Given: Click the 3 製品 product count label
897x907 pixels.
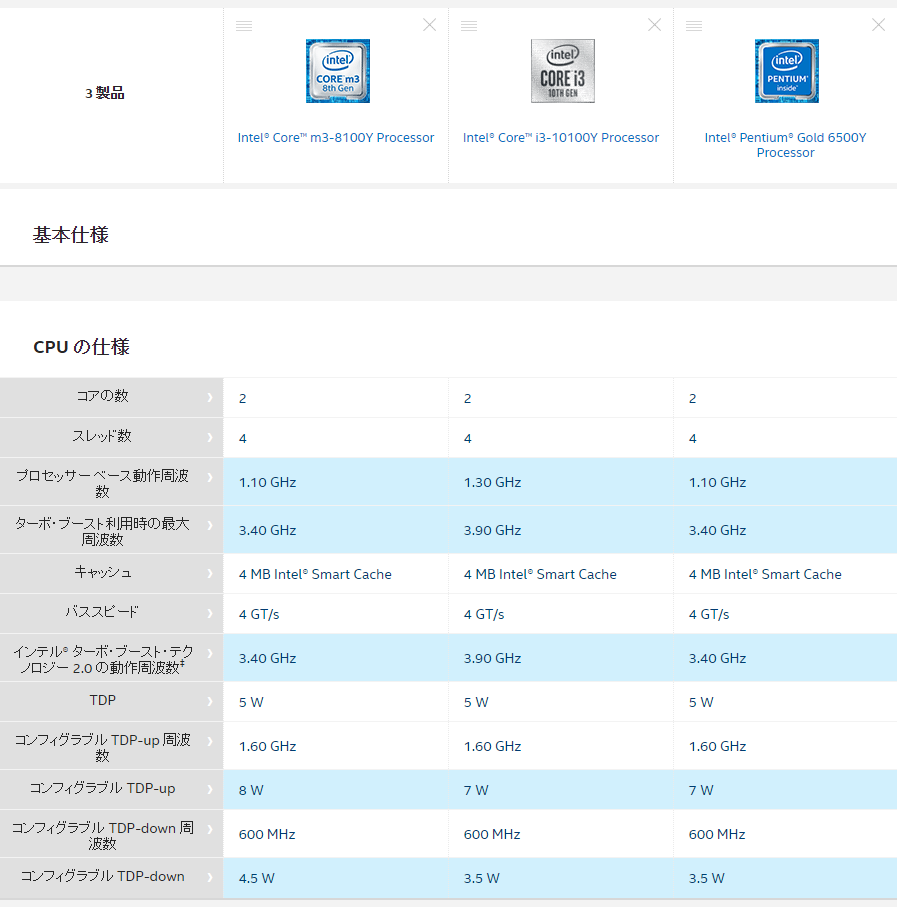Looking at the screenshot, I should click(x=105, y=93).
